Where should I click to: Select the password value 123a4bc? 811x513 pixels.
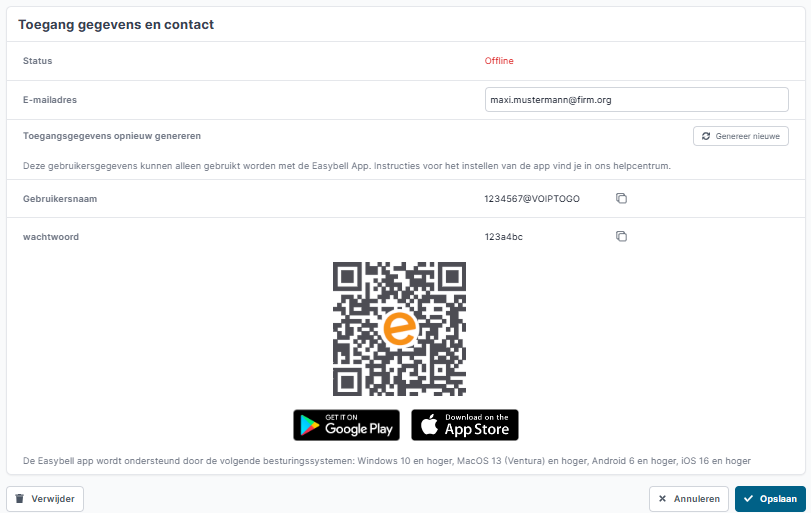(x=503, y=237)
